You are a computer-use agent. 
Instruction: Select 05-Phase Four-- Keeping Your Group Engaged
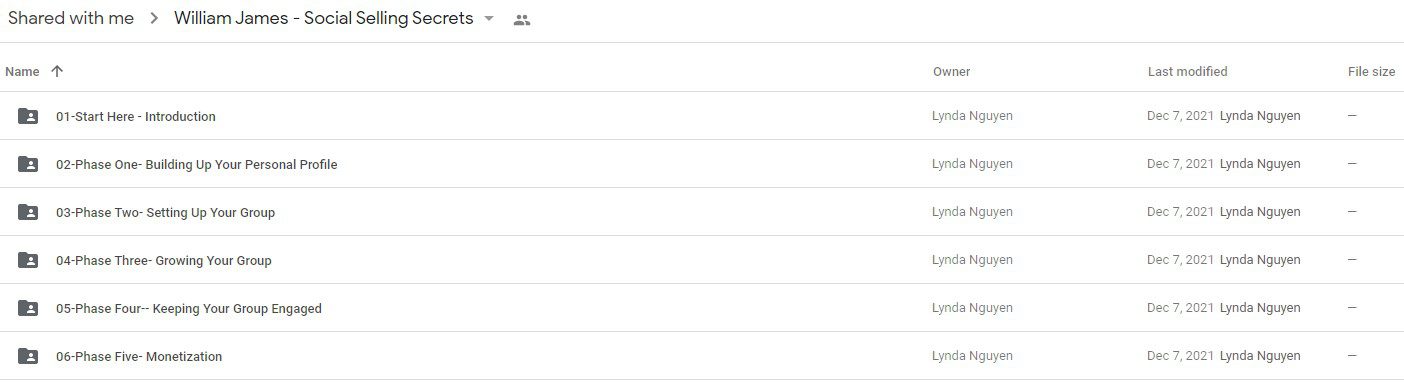(702, 308)
